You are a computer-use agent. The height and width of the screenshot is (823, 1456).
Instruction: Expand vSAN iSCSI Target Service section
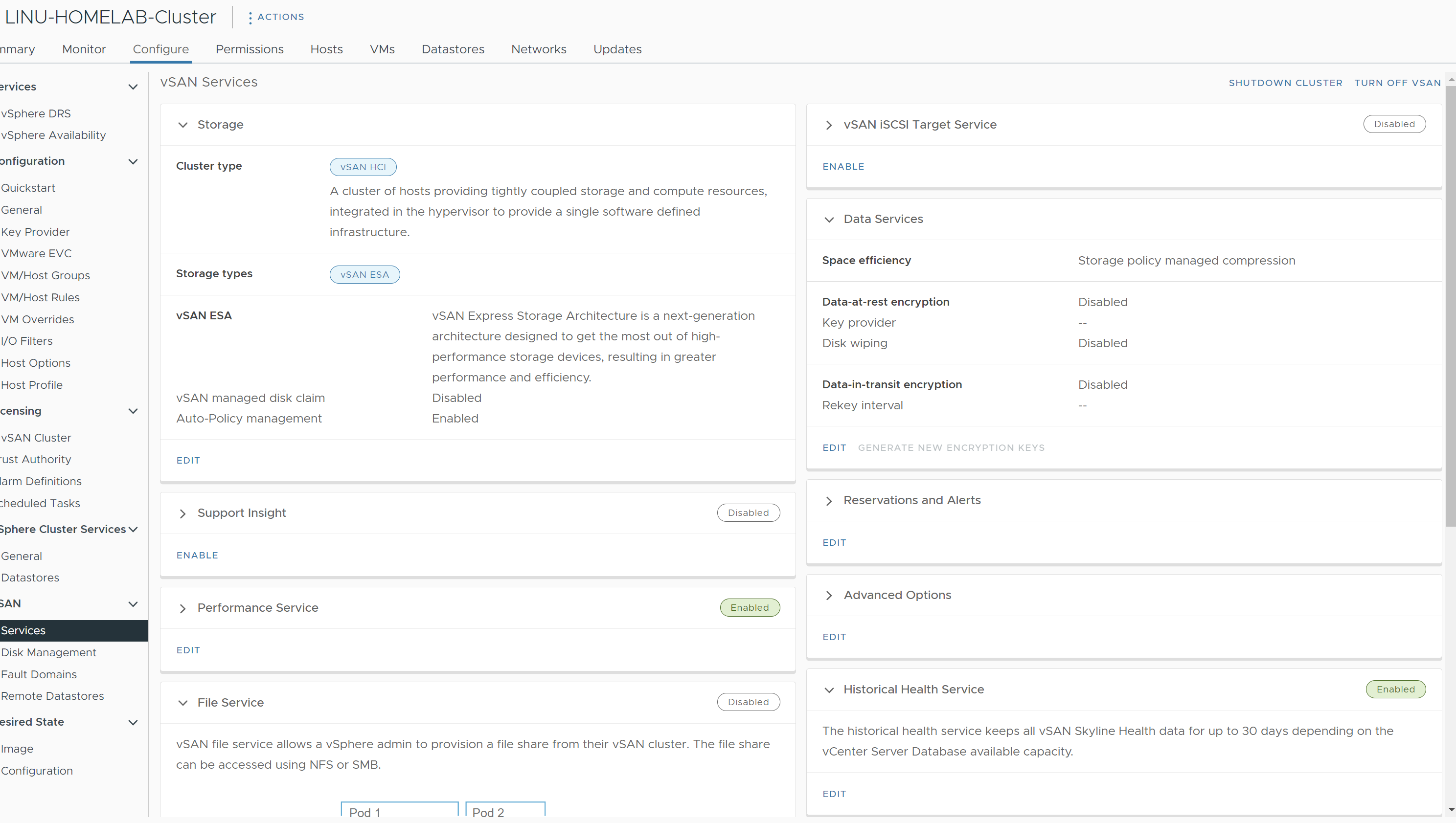coord(829,125)
